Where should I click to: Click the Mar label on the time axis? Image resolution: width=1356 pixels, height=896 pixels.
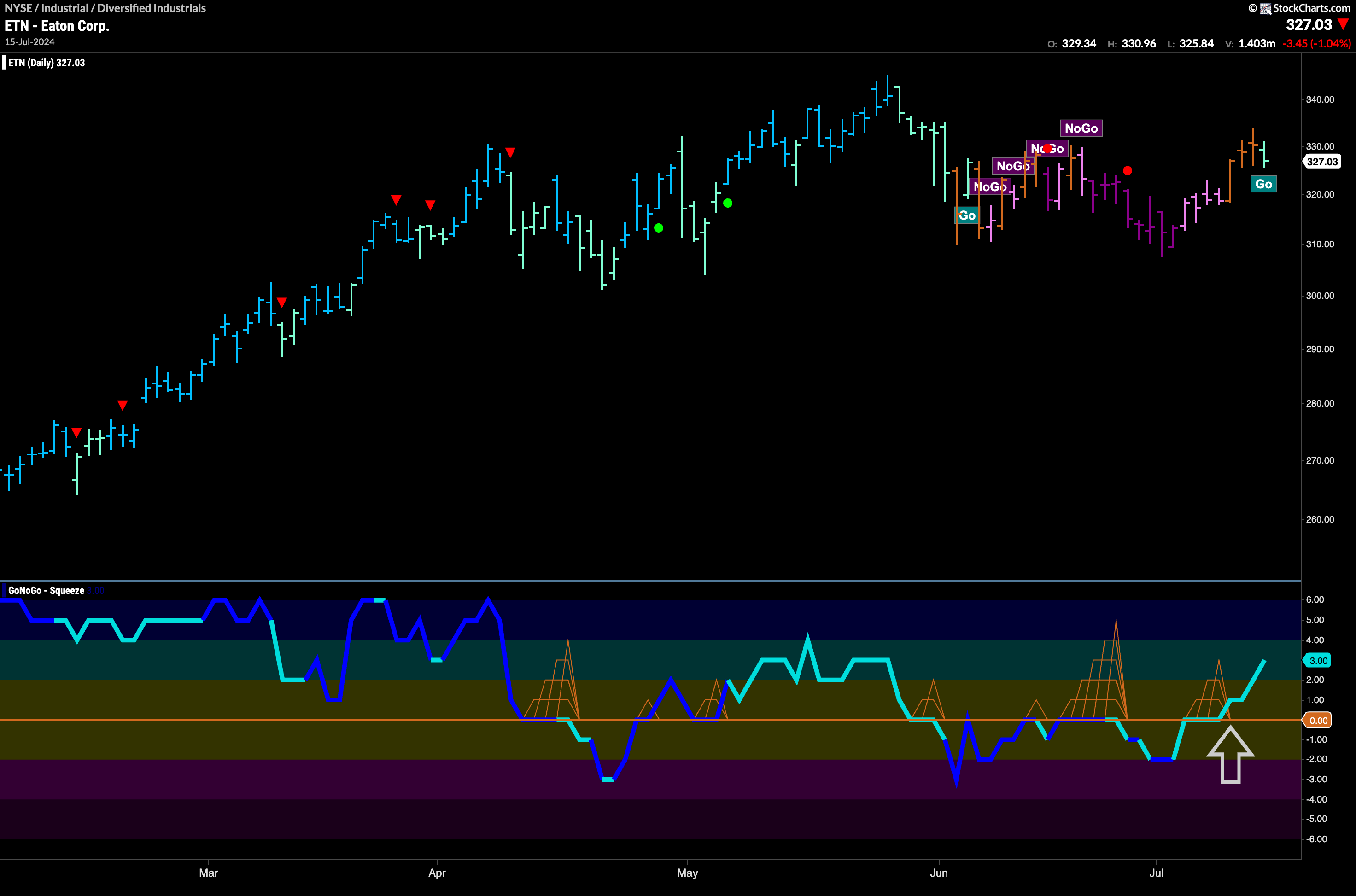click(x=209, y=873)
